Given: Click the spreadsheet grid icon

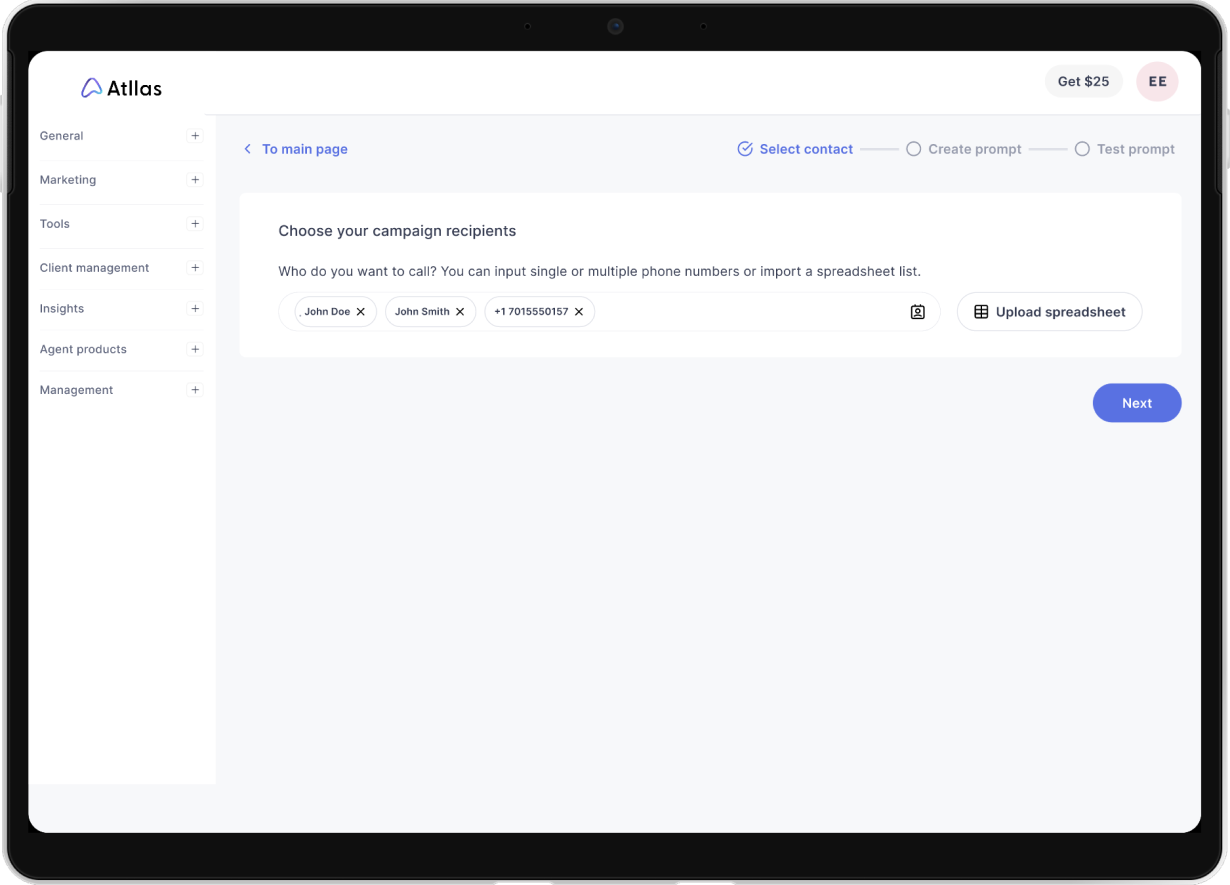Looking at the screenshot, I should [x=981, y=312].
